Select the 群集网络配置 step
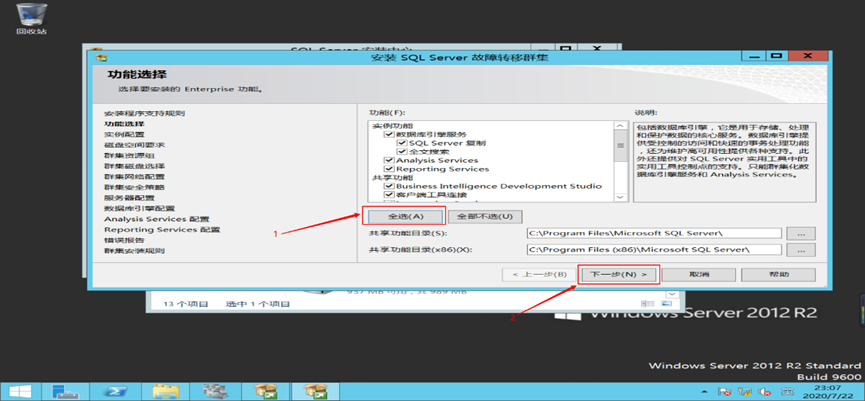865x401 pixels. (134, 177)
